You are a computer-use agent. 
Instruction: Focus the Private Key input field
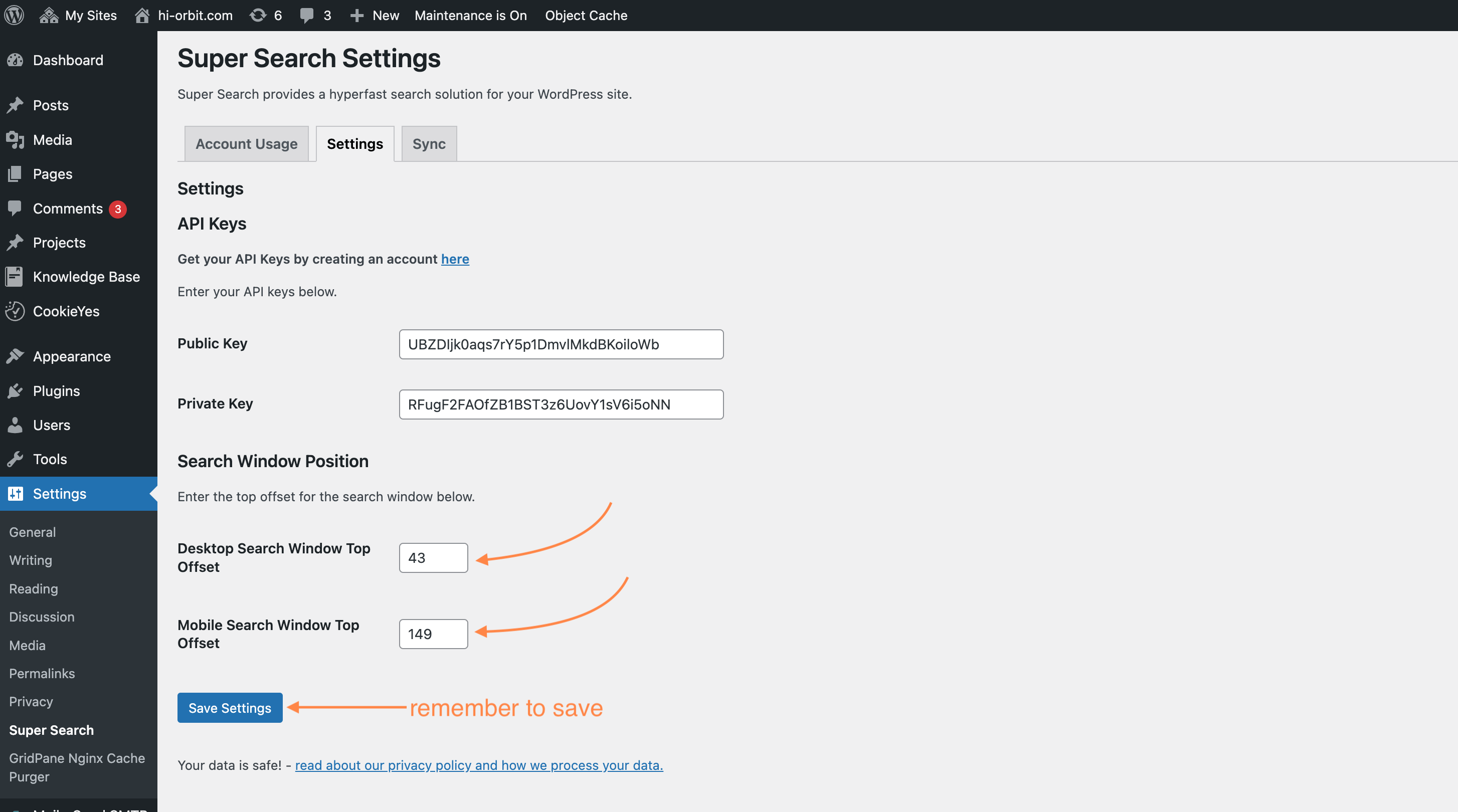click(561, 404)
